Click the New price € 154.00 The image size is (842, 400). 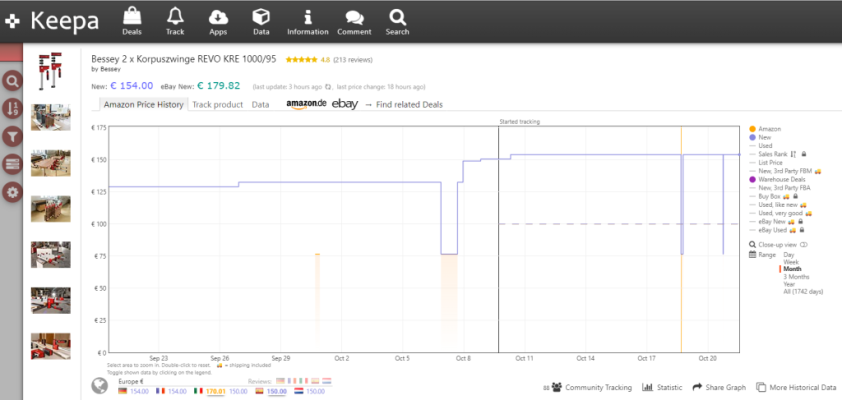tap(132, 86)
